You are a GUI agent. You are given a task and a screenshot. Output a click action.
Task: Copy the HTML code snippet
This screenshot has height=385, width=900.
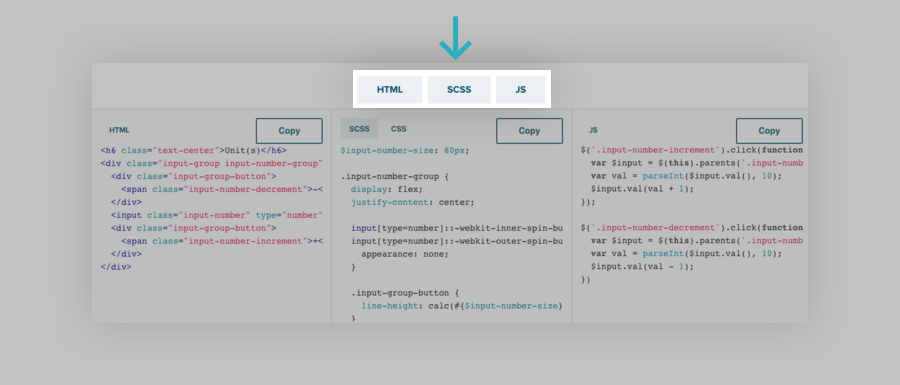(x=289, y=131)
